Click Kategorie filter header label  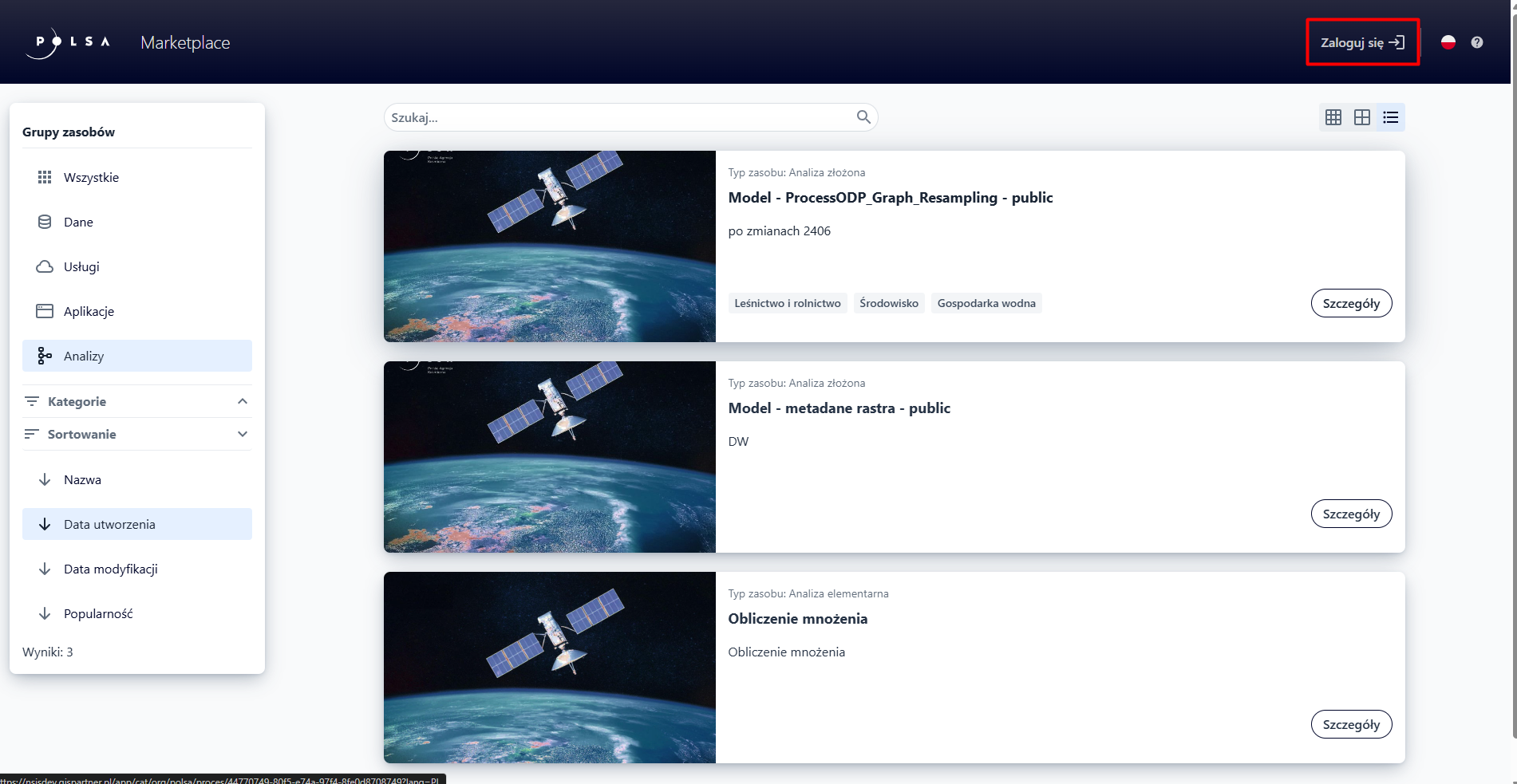click(x=77, y=401)
